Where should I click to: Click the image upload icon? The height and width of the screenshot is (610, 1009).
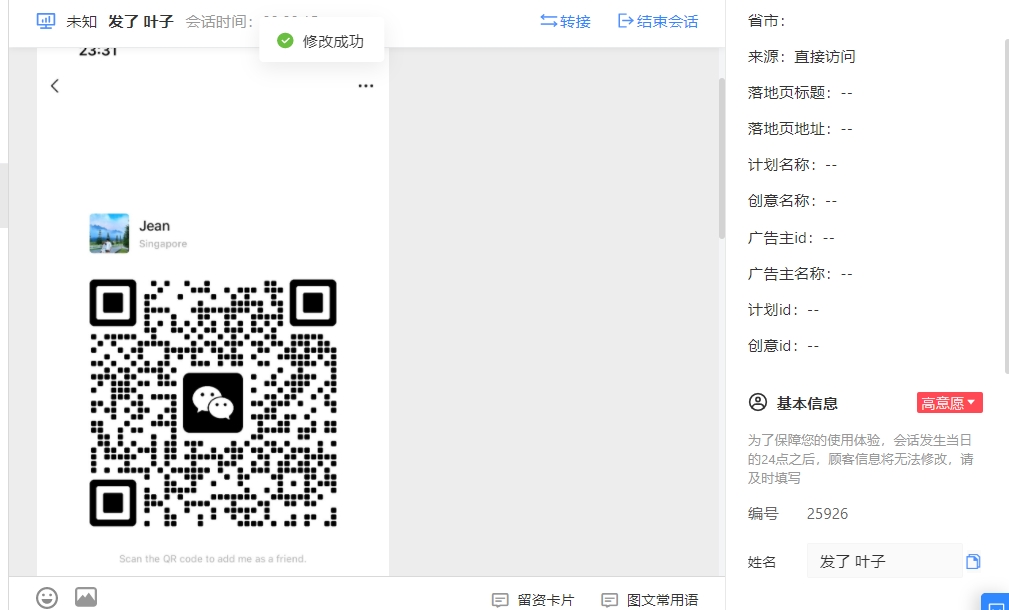pyautogui.click(x=86, y=597)
